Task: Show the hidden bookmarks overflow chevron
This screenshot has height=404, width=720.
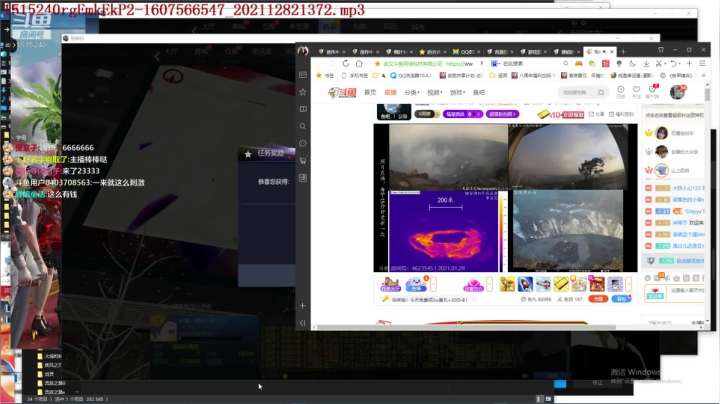Action: point(703,75)
